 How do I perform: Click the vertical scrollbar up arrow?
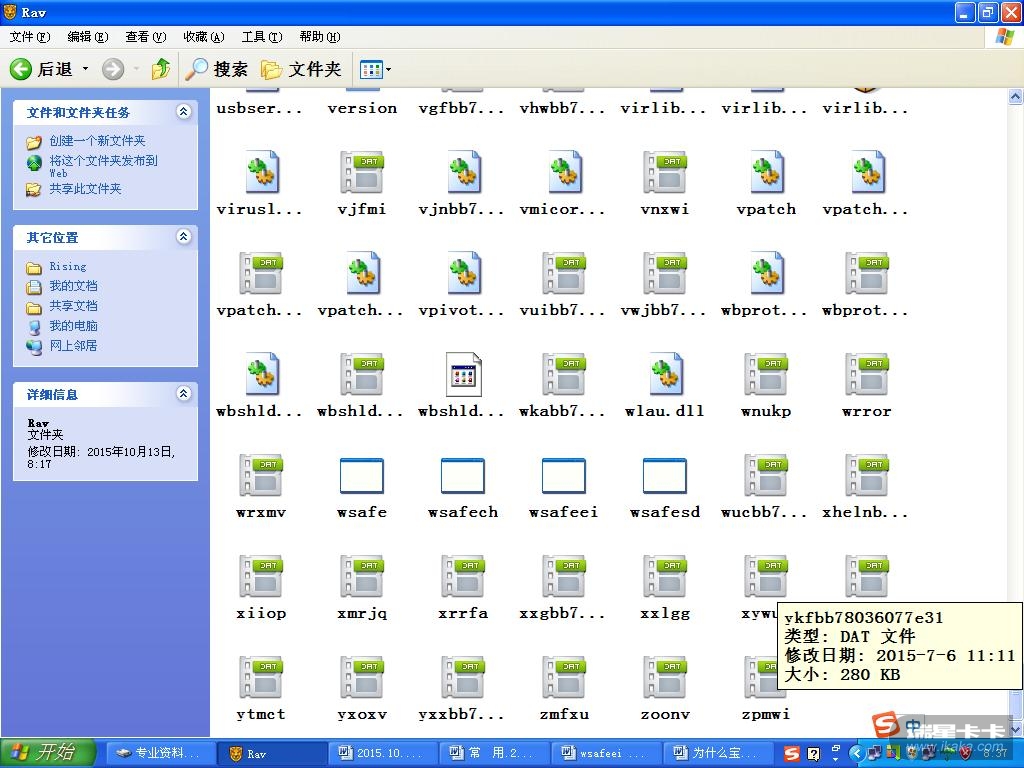point(1015,97)
